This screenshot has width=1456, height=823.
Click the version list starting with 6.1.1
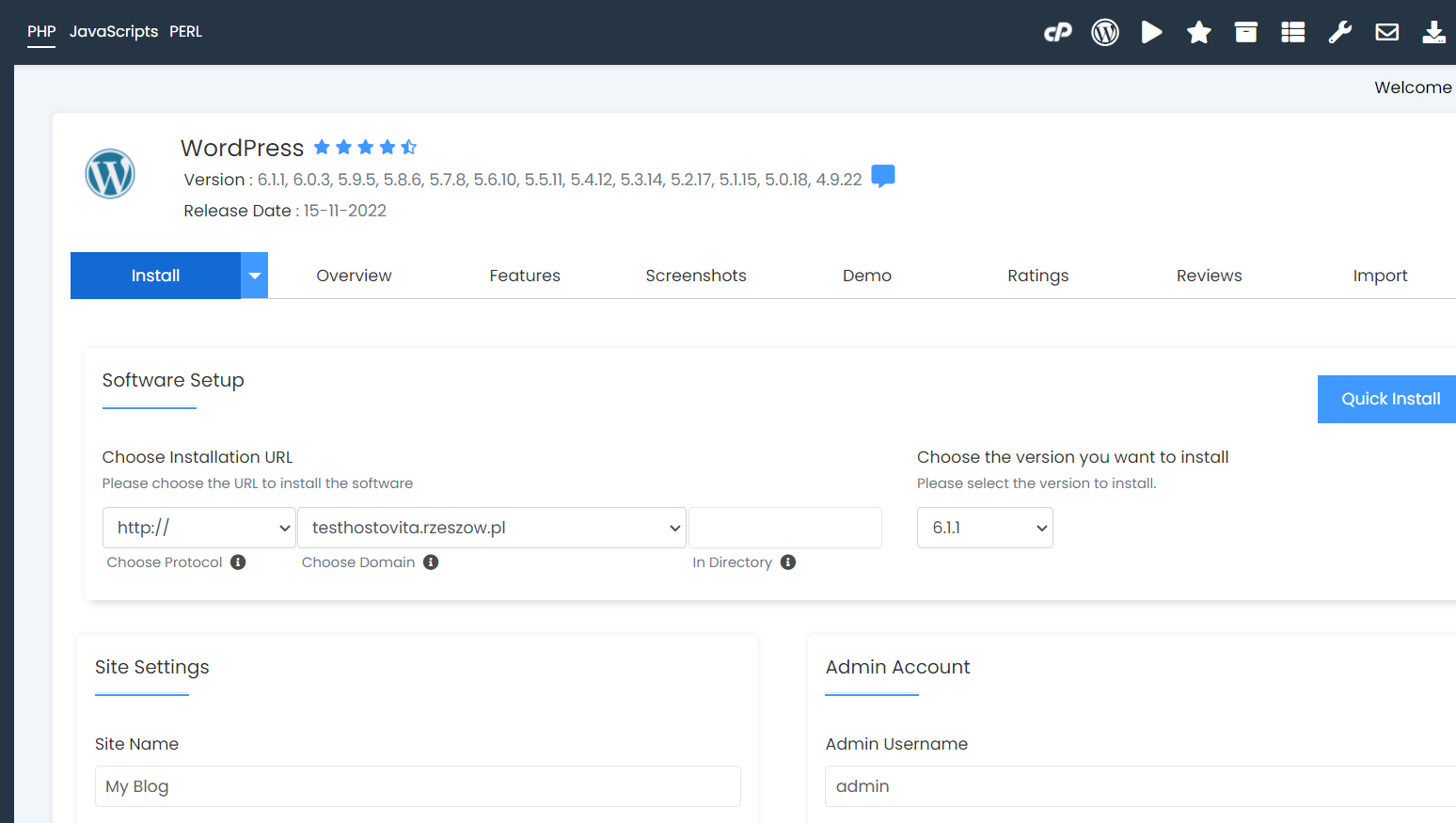560,180
